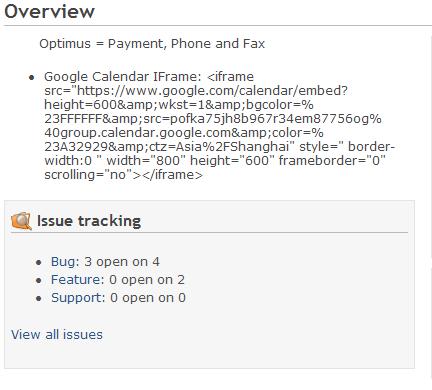The image size is (432, 390).
Task: Click the 40group.calendar.google.com text line
Action: pyautogui.click(x=184, y=133)
